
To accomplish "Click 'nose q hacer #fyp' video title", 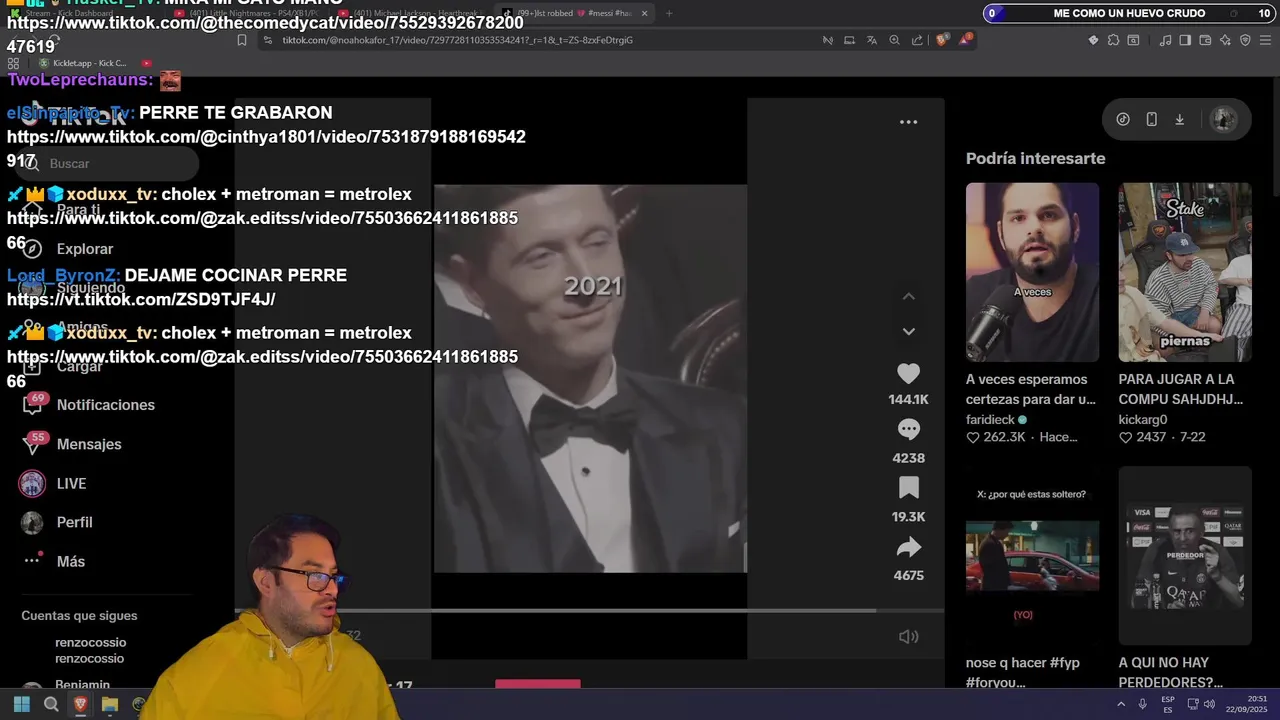I will (x=1022, y=672).
